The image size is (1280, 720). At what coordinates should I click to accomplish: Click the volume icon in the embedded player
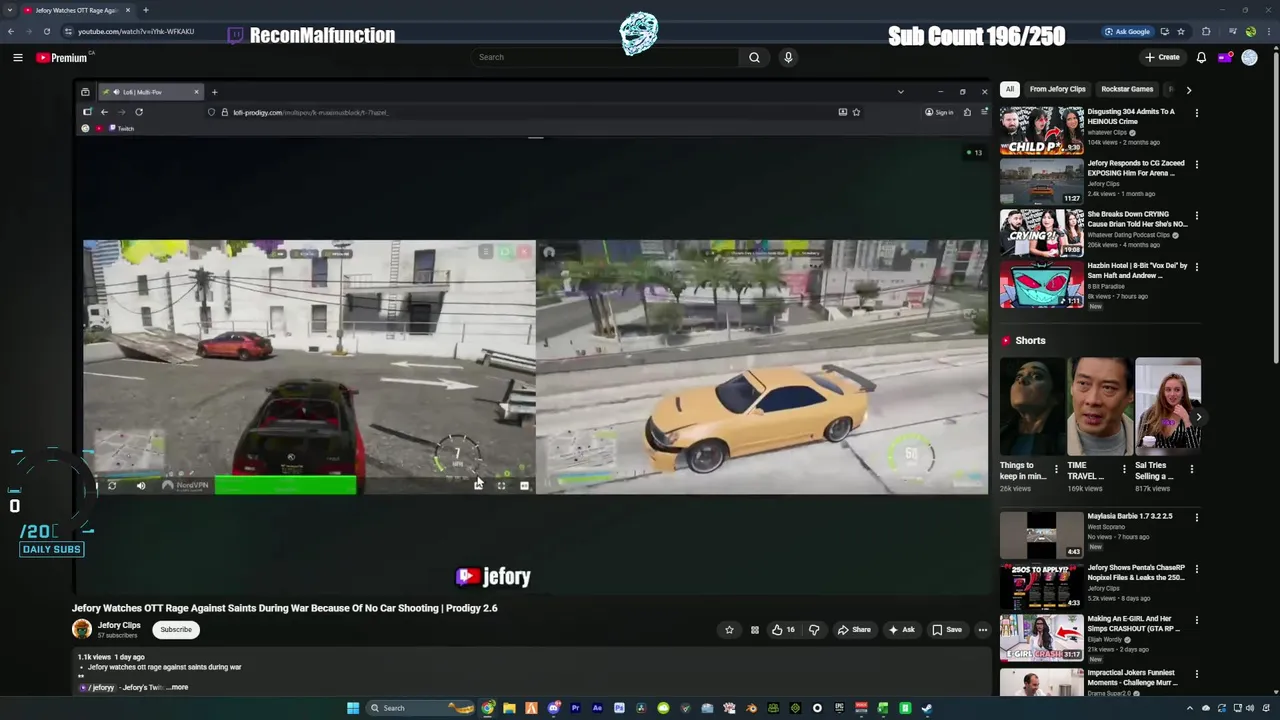pyautogui.click(x=141, y=486)
